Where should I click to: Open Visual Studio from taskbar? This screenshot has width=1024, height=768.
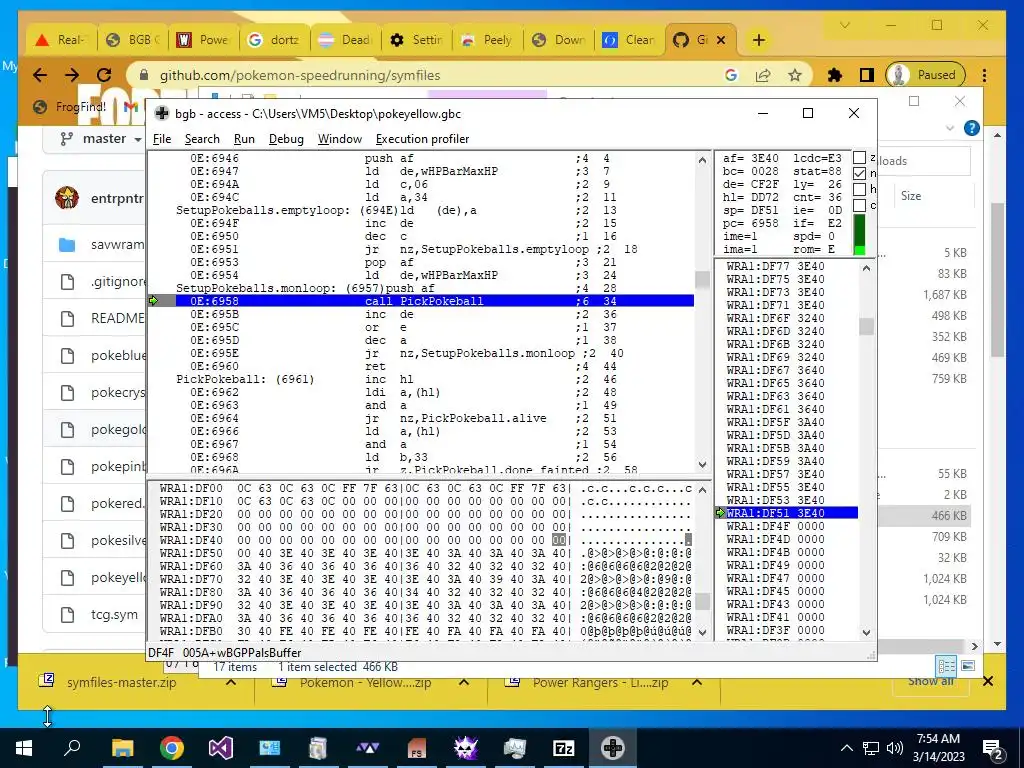click(x=221, y=748)
